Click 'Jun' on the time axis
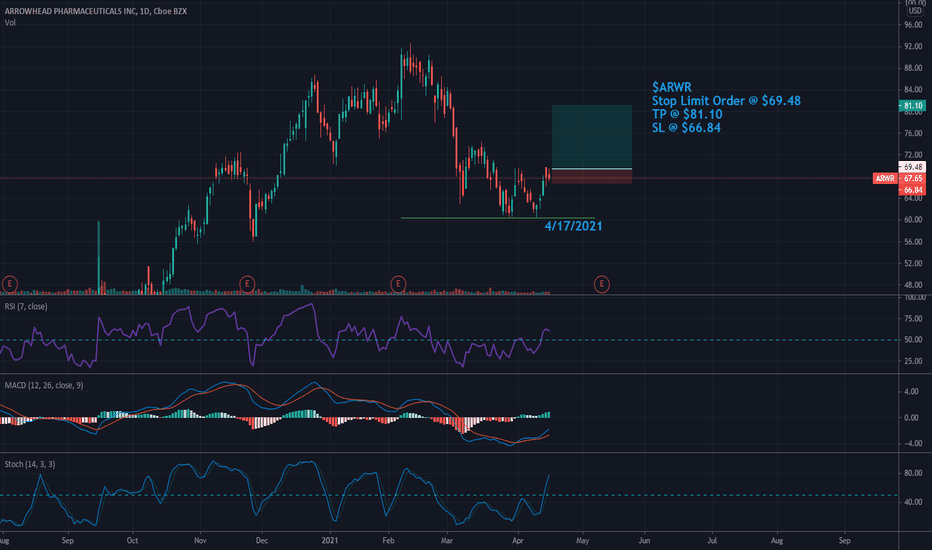This screenshot has height=550, width=932. [644, 540]
